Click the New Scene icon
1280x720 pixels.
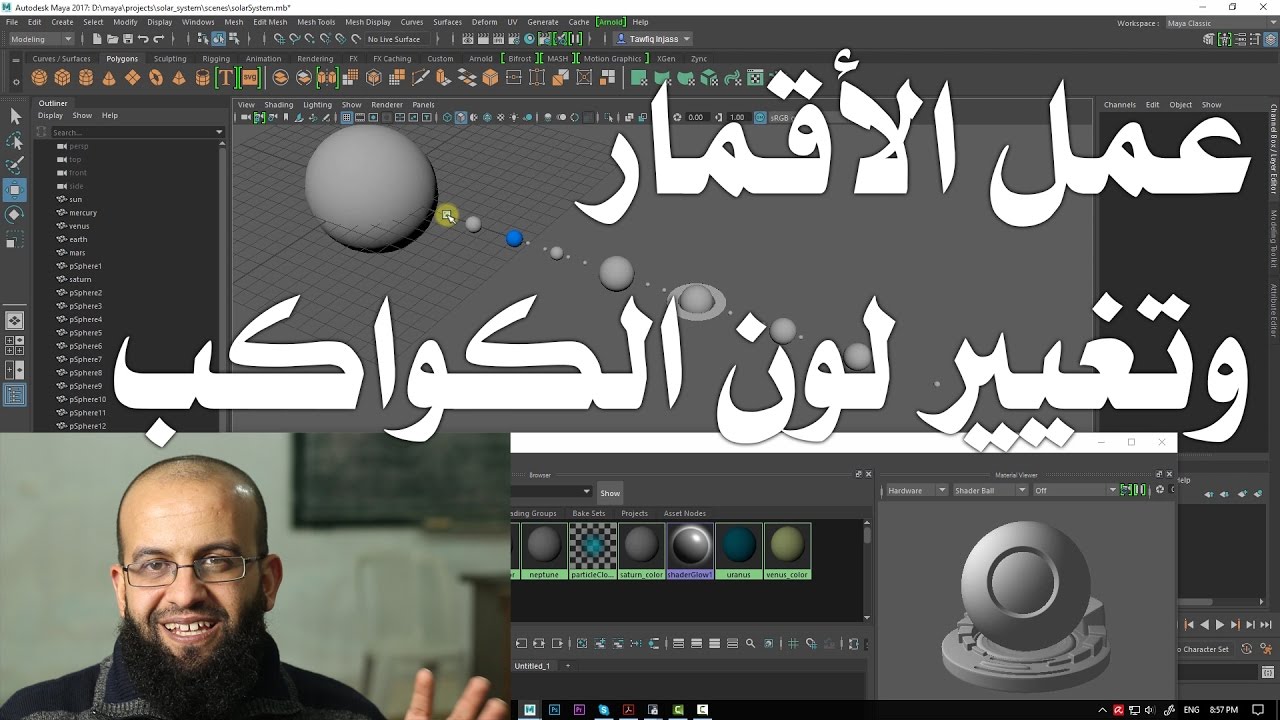coord(97,39)
